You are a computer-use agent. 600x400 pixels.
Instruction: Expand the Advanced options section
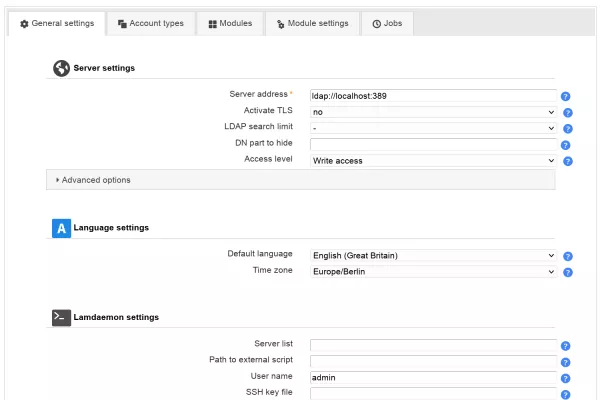(x=300, y=180)
